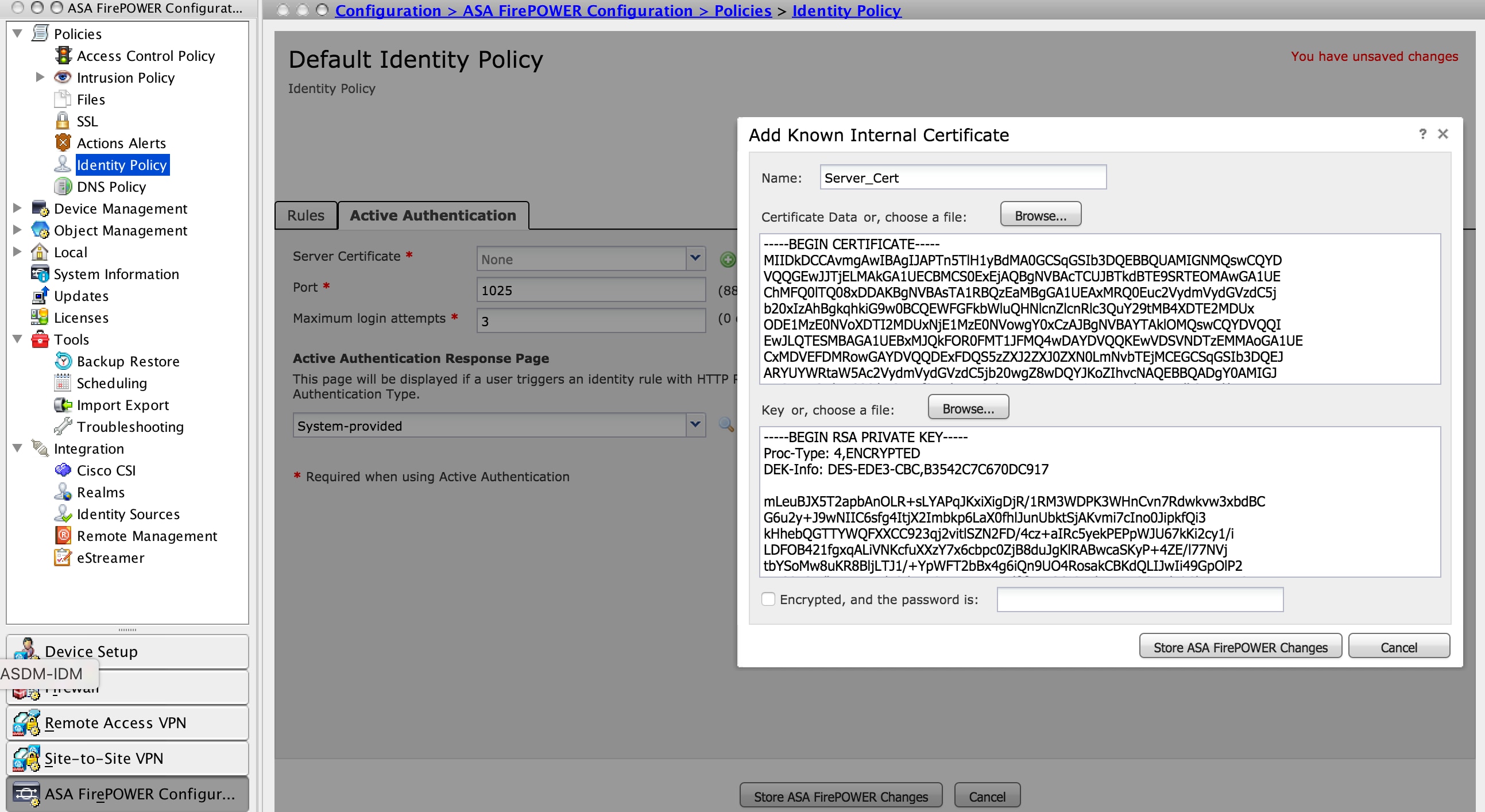Click the Intrusion Policy eye icon
This screenshot has height=812, width=1485.
coord(63,77)
